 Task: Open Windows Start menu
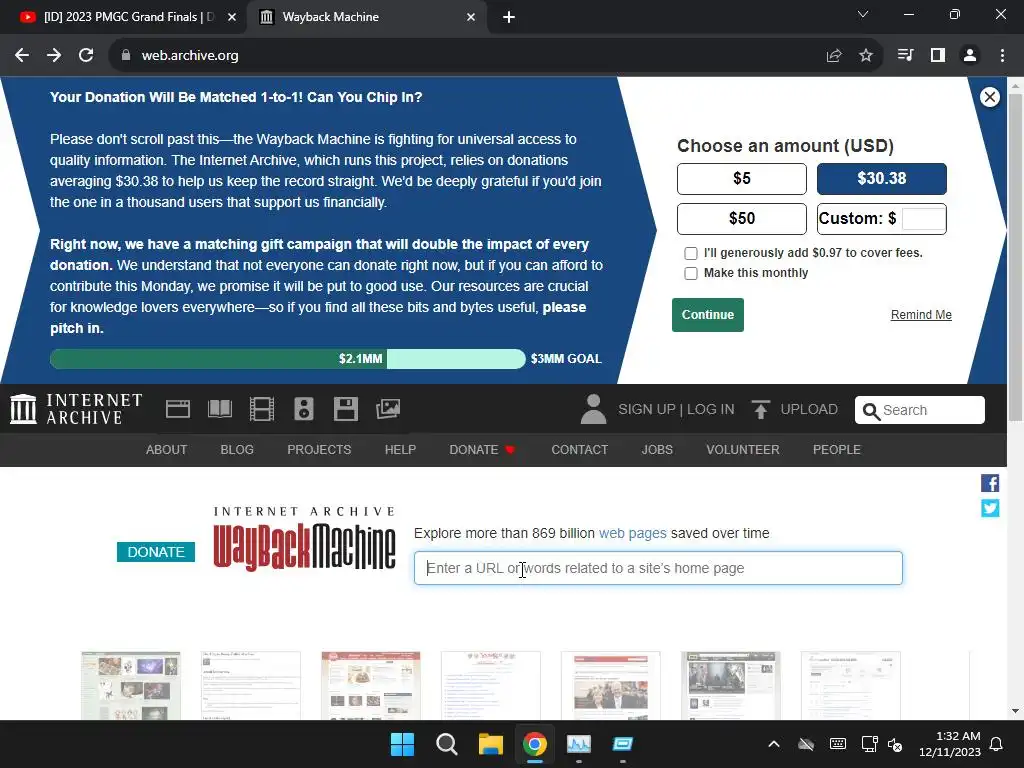click(x=402, y=744)
